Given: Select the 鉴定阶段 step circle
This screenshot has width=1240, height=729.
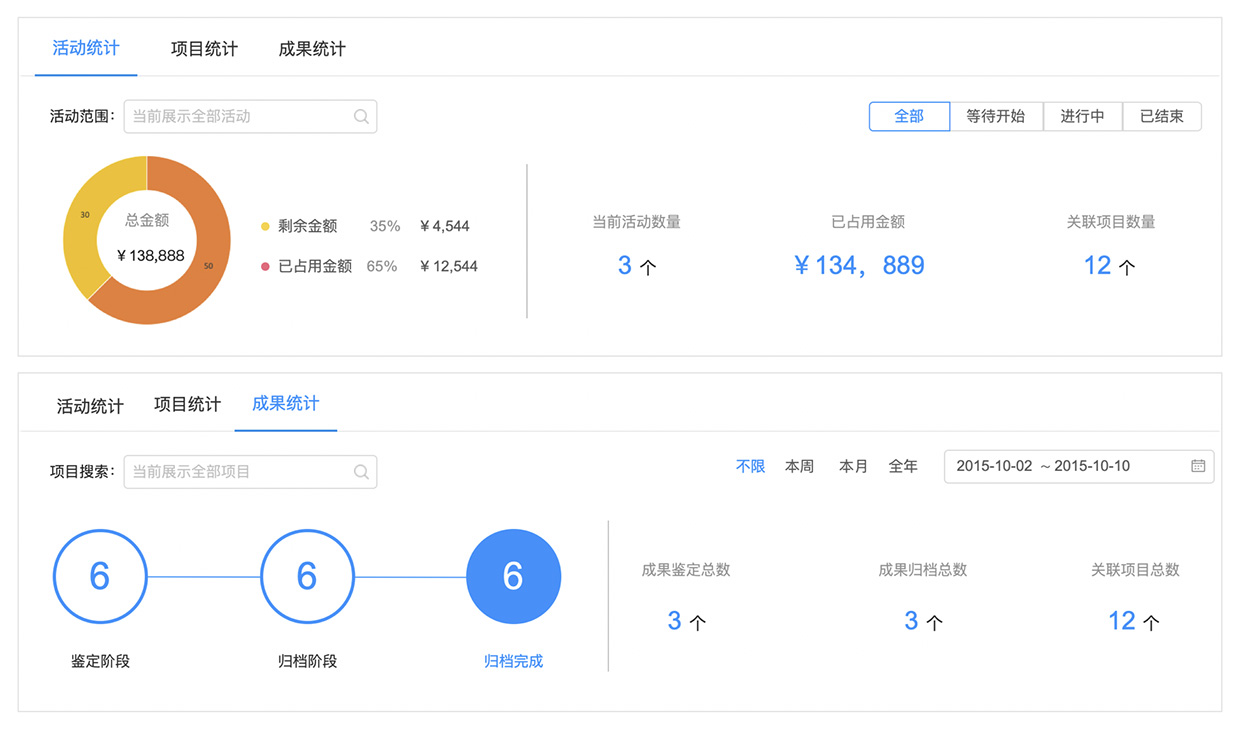Looking at the screenshot, I should pos(100,577).
